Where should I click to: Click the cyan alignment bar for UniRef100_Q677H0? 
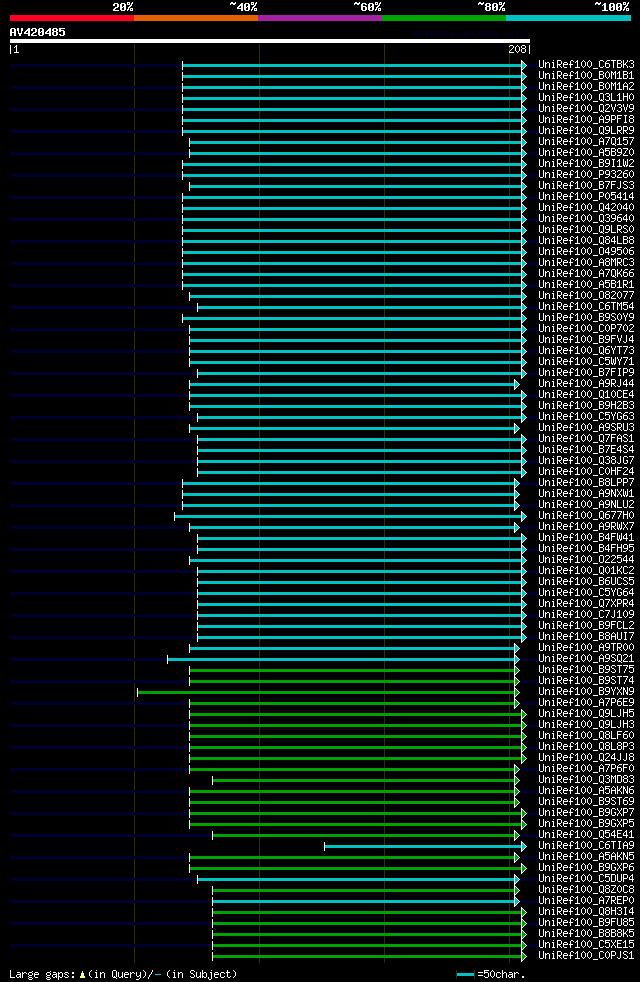(x=350, y=516)
